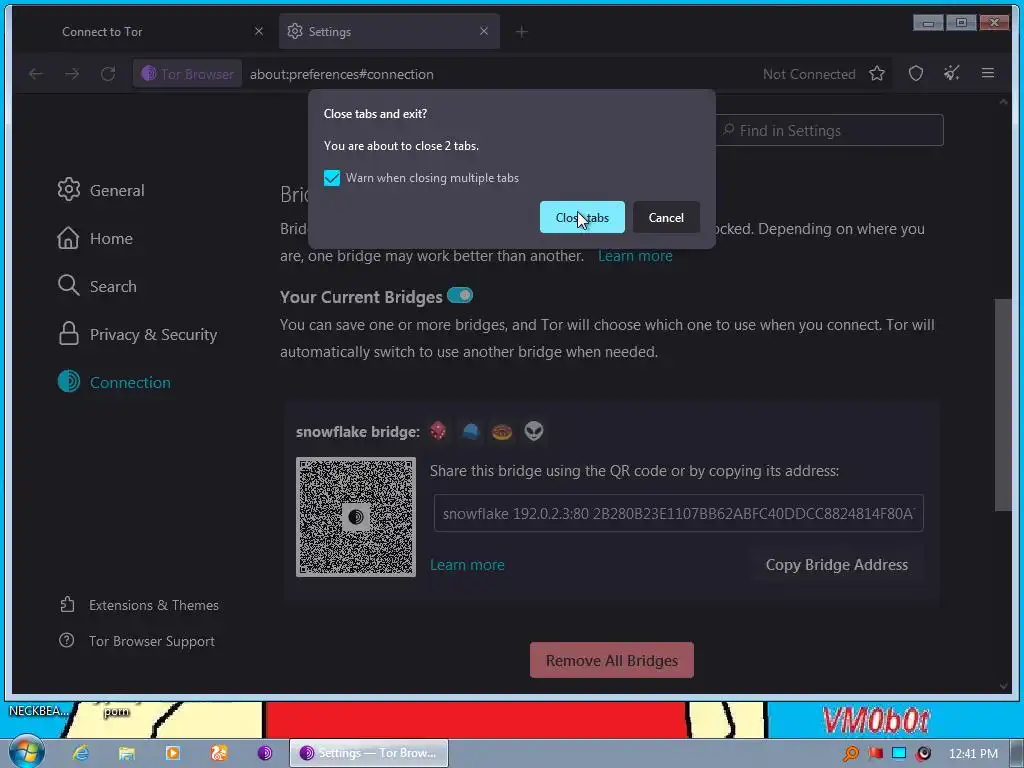
Task: Close the Settings tab
Action: point(484,31)
